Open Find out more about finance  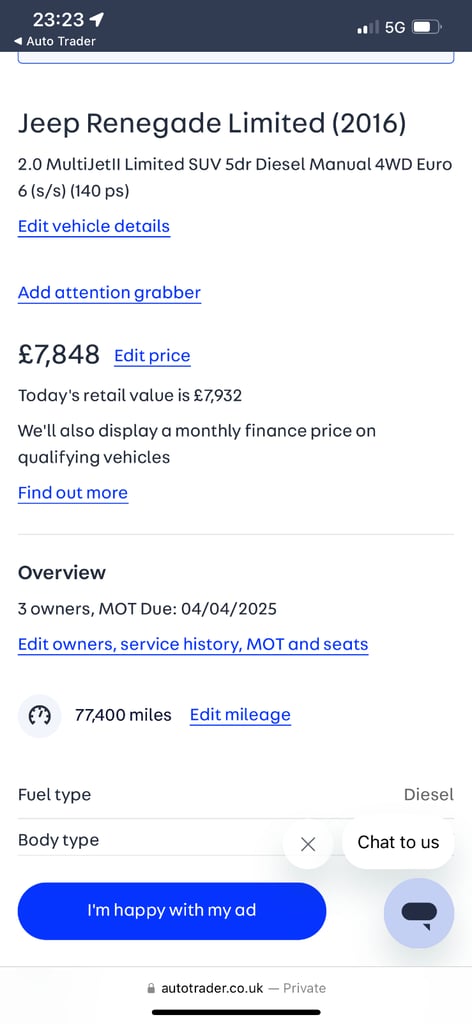[72, 493]
